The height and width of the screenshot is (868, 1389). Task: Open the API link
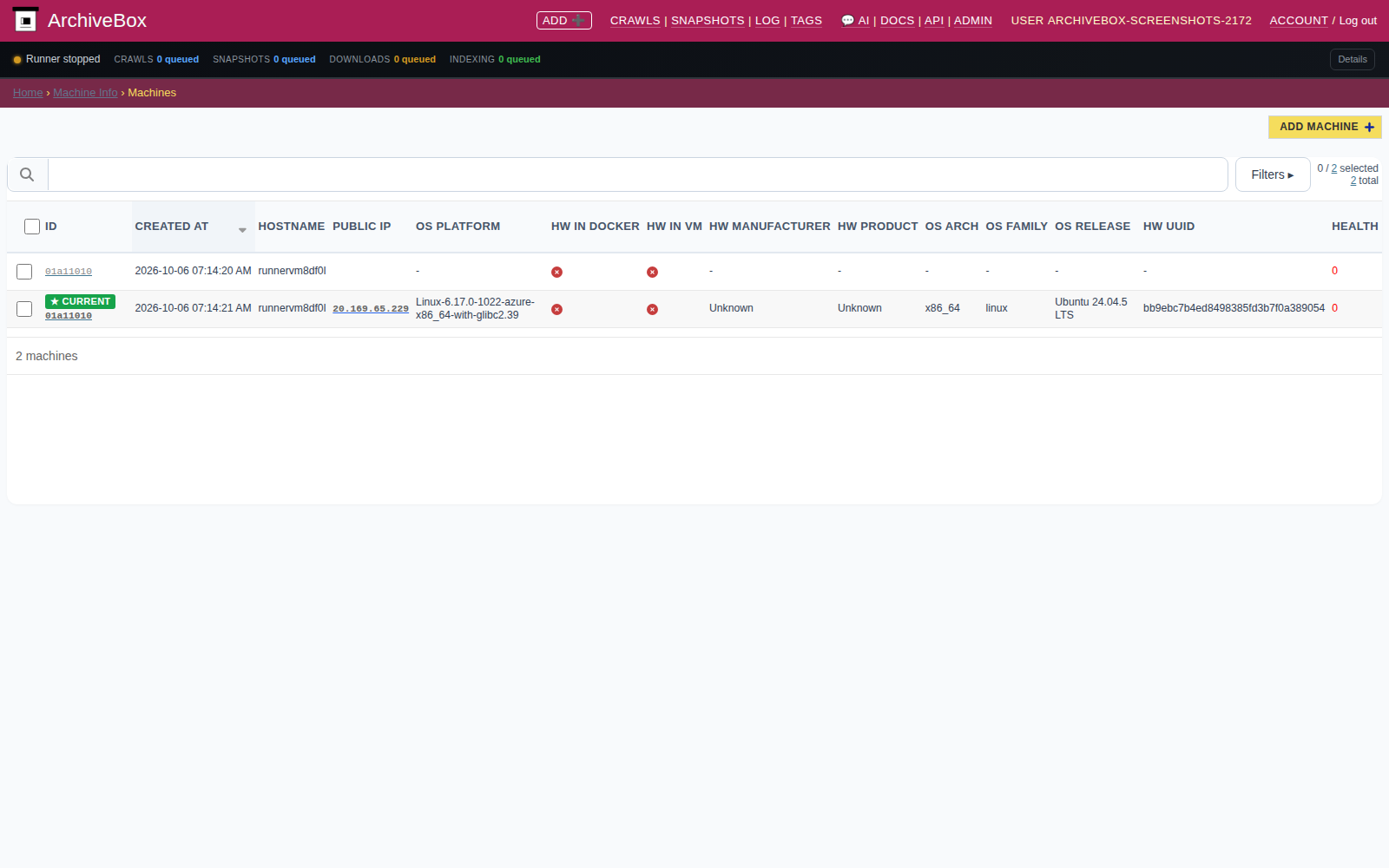934,21
